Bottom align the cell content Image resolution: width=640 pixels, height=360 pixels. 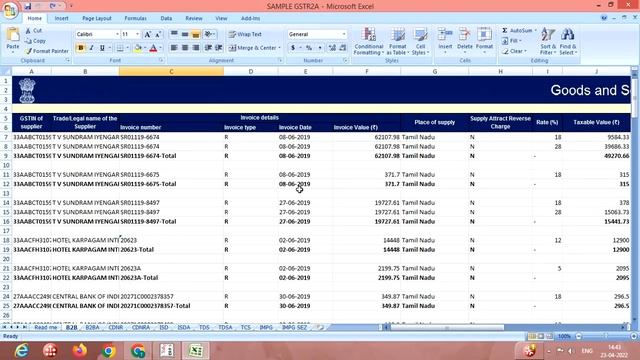coord(196,34)
